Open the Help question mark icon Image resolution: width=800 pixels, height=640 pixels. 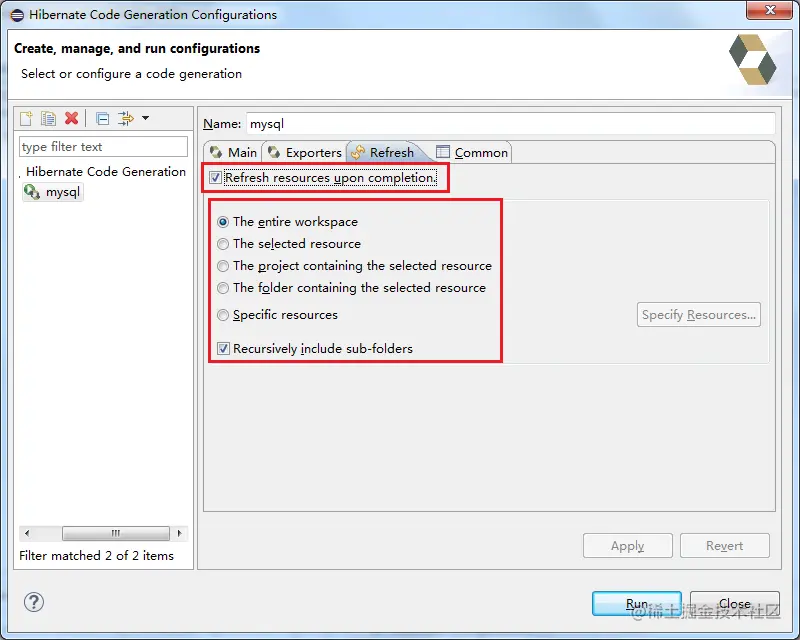click(x=33, y=602)
